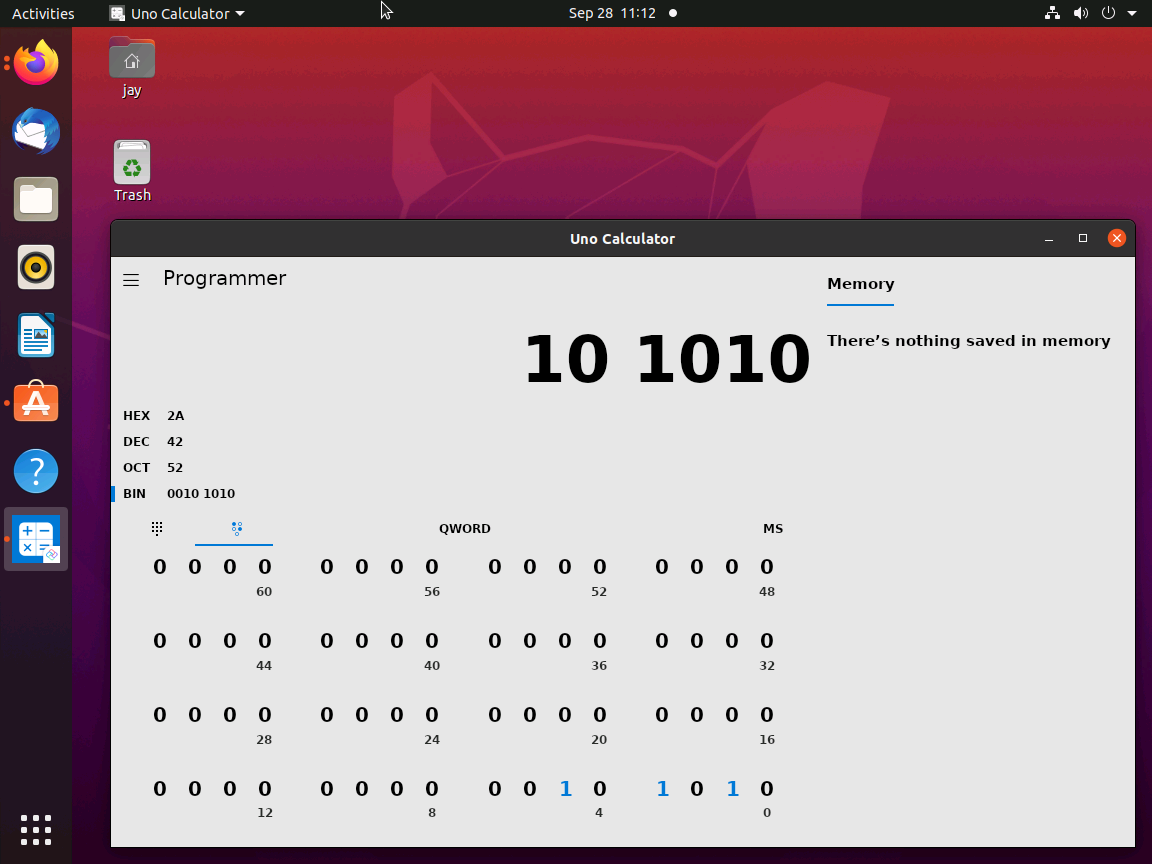
Task: Select the bit toggling keypad icon
Action: pyautogui.click(x=237, y=528)
